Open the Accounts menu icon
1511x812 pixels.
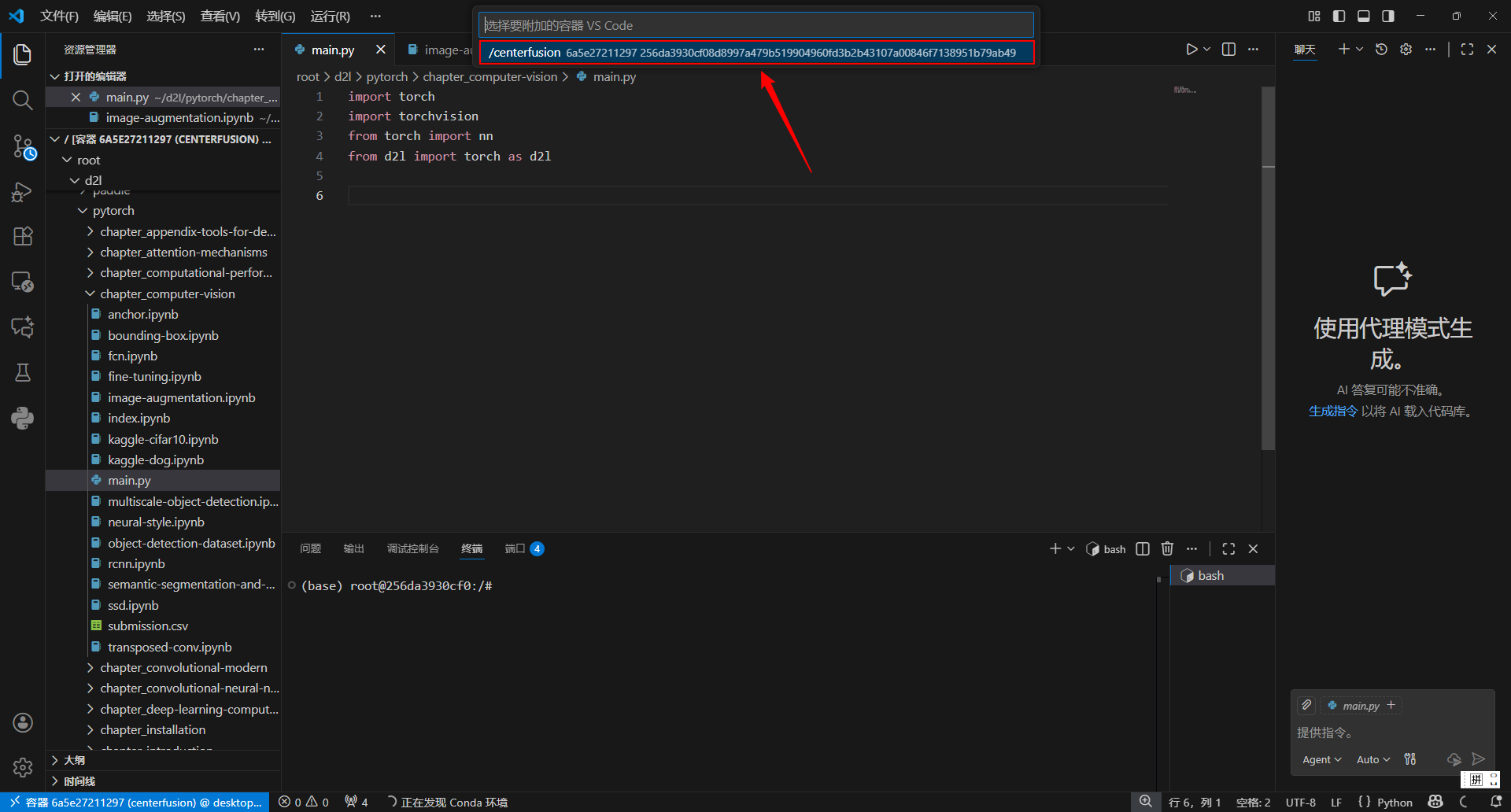(22, 722)
